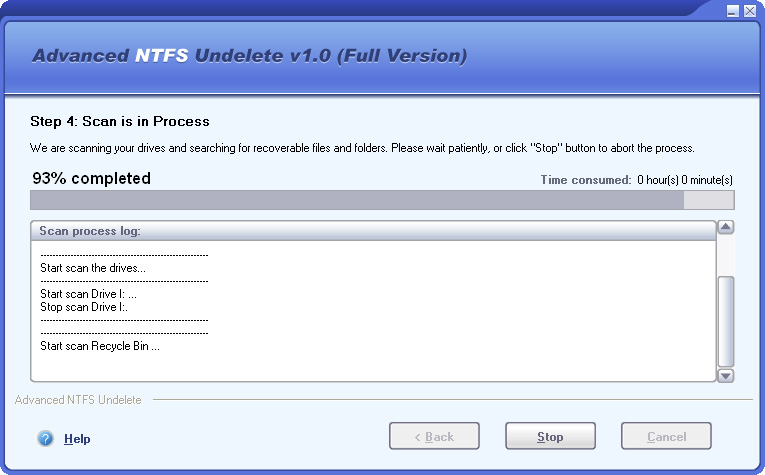Open the Help link
This screenshot has width=765, height=475.
pos(77,439)
